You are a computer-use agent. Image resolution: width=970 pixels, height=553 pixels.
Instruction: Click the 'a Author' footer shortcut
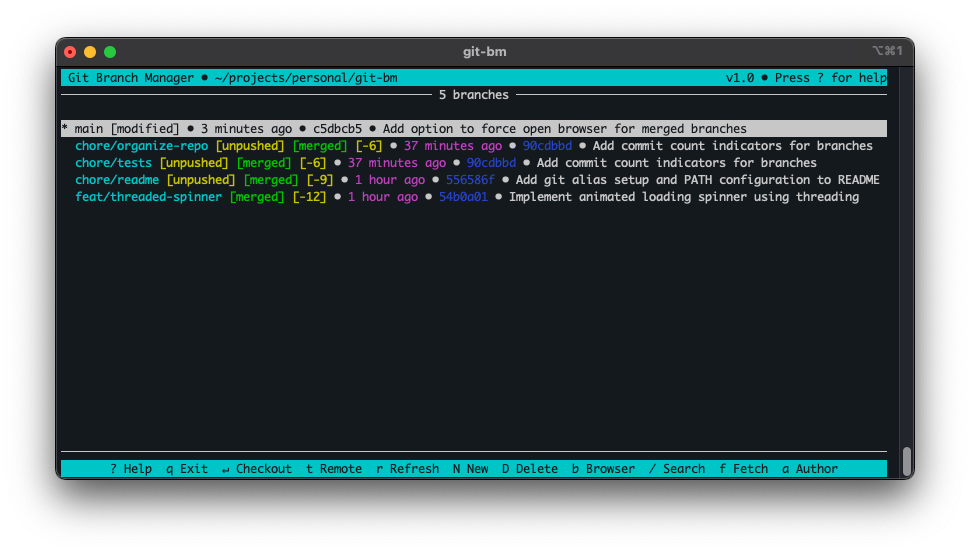point(810,469)
